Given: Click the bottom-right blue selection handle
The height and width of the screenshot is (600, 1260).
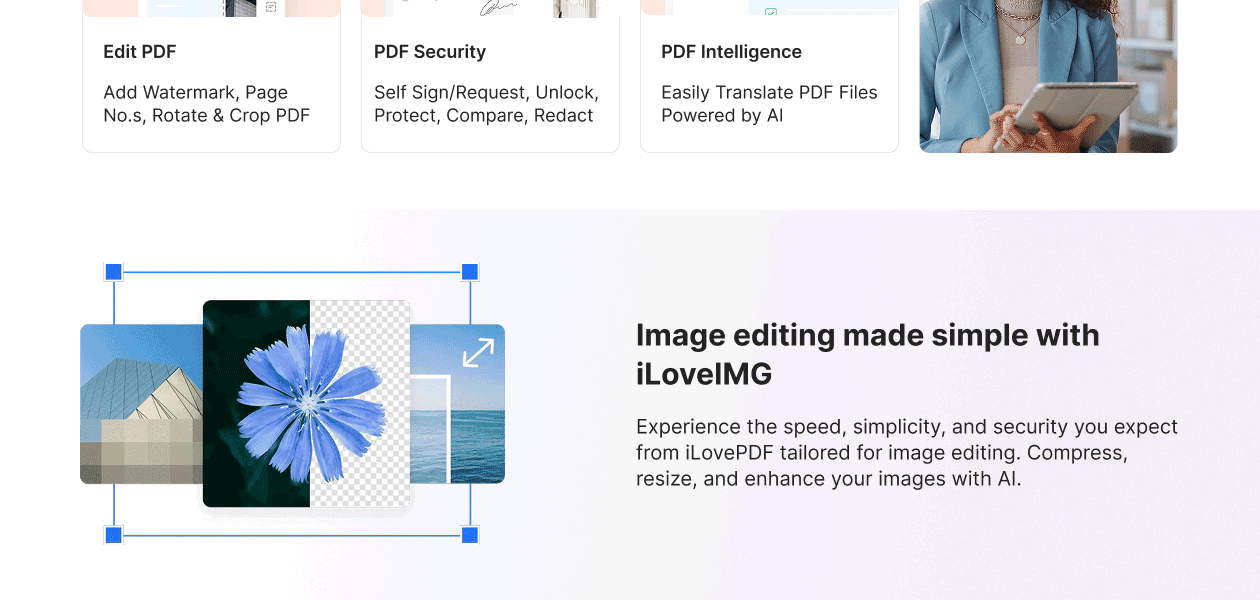Looking at the screenshot, I should click(468, 535).
